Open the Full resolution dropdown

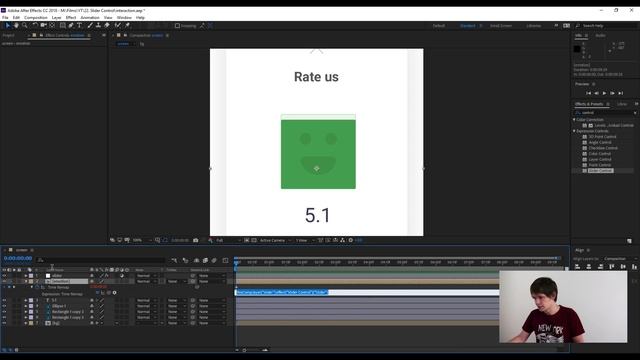pyautogui.click(x=229, y=240)
